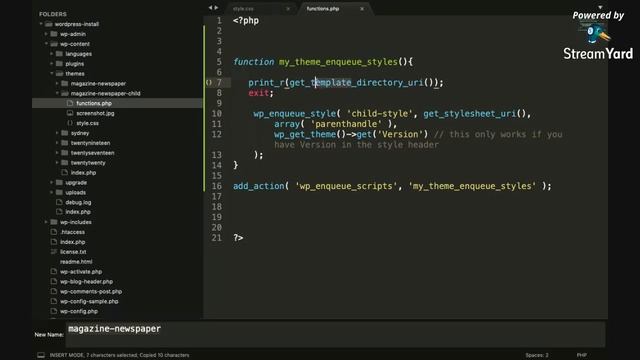The image size is (640, 360).
Task: Open index.php listed below twentytwenty folder
Action: pyautogui.click(x=83, y=173)
